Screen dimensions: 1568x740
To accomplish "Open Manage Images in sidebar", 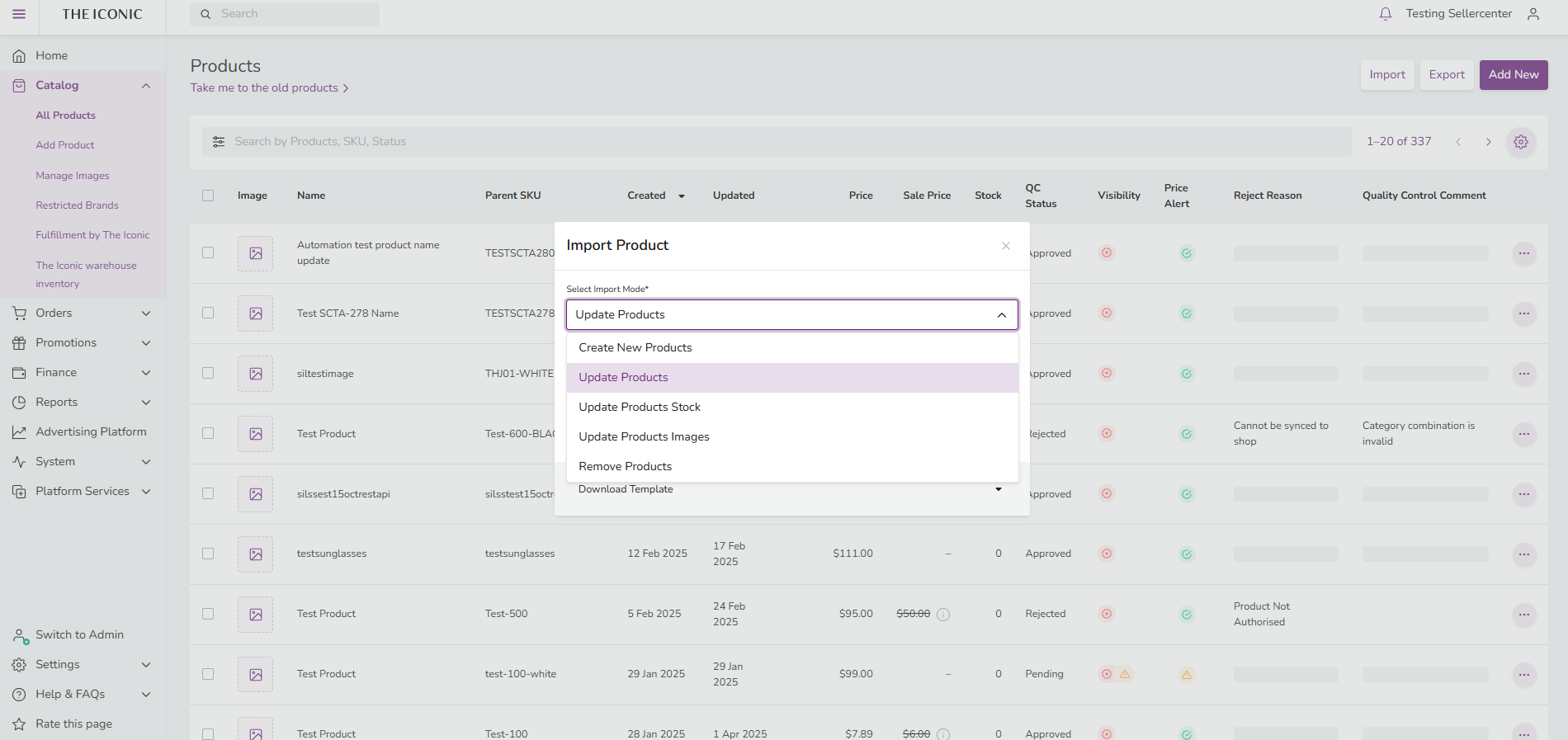I will 73,176.
